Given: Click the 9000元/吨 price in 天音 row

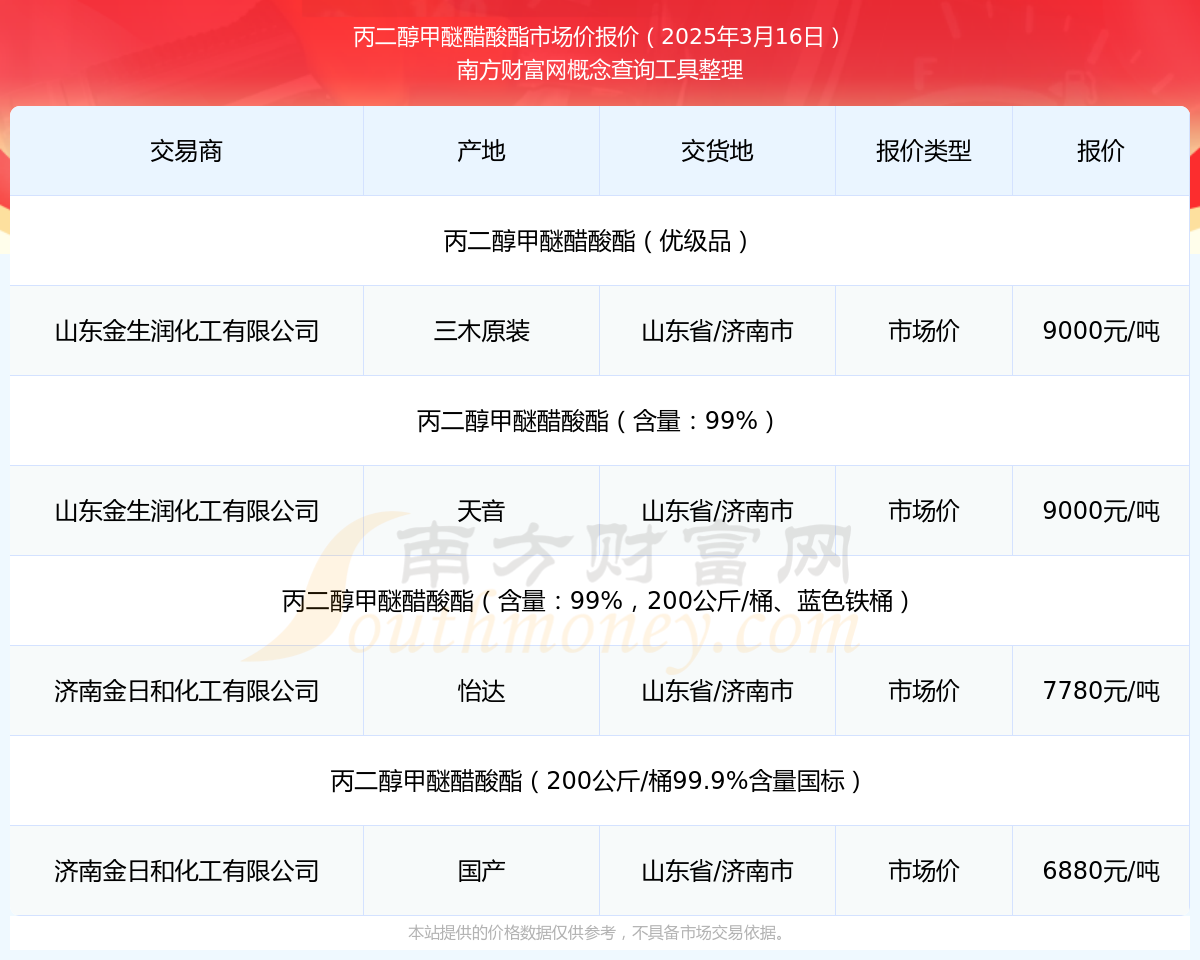Looking at the screenshot, I should [1101, 511].
